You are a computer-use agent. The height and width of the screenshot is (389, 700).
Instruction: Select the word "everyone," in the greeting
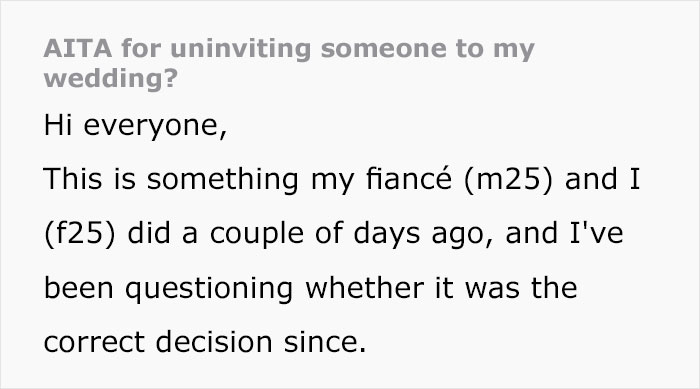pos(155,127)
